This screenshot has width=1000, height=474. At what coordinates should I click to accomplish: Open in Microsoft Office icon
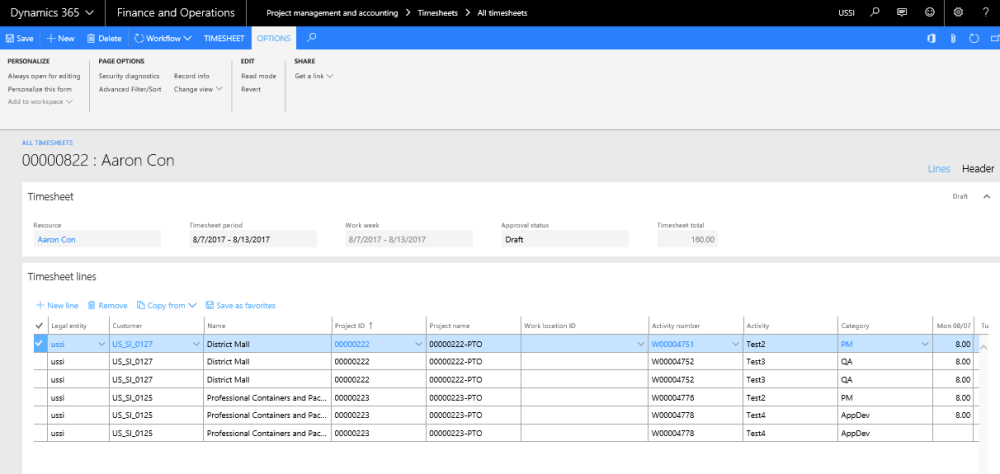click(931, 38)
